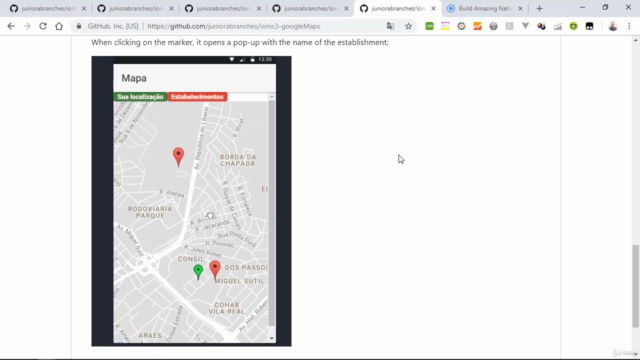
Task: Close the Build Amazing Native tab
Action: pyautogui.click(x=520, y=9)
